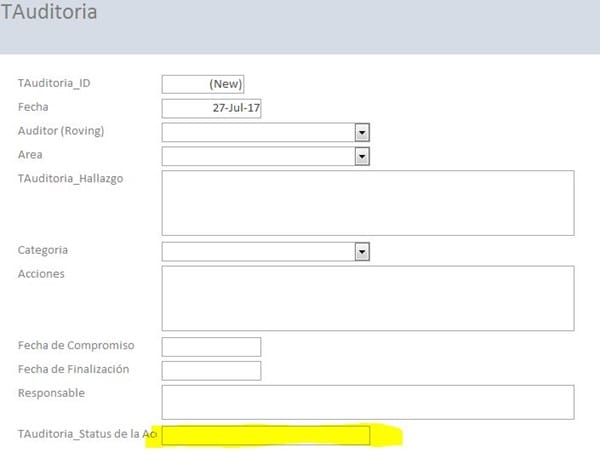Click the Fecha de Compromiso date field

211,347
